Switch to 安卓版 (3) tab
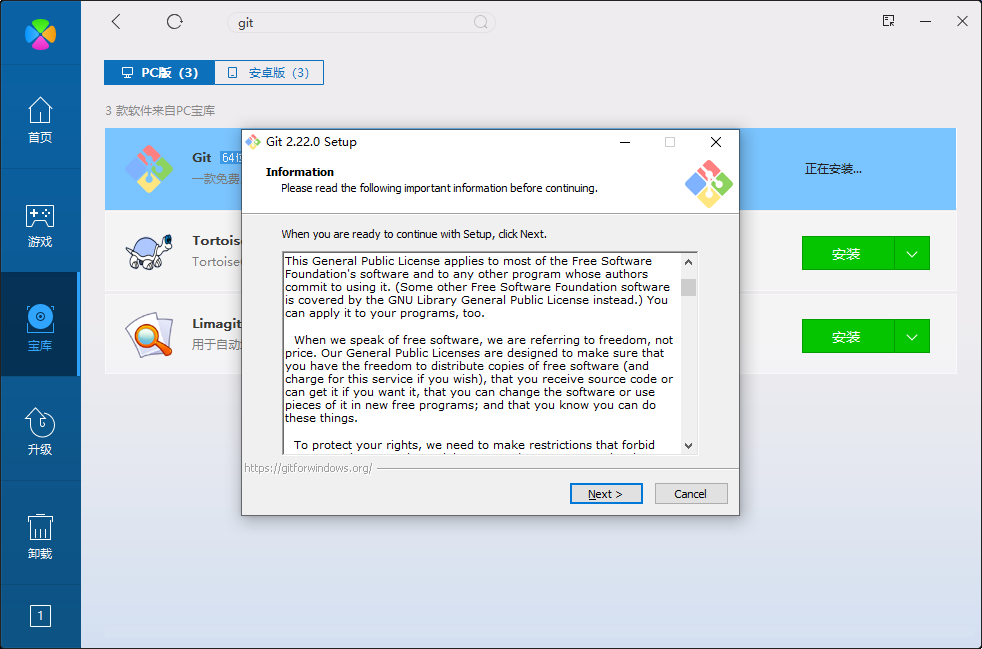982x649 pixels. pos(269,73)
